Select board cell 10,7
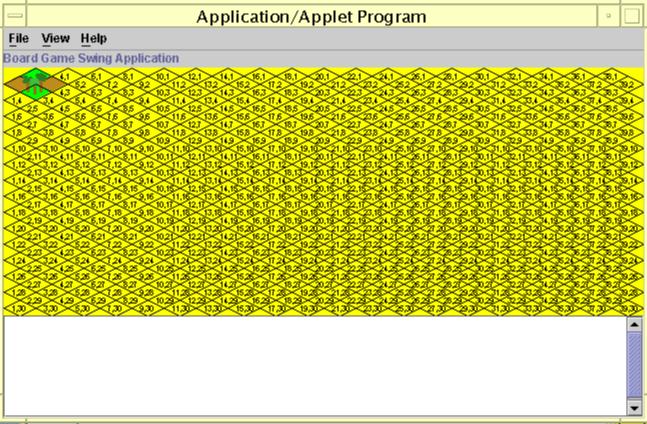Image resolution: width=647 pixels, height=424 pixels. tap(163, 124)
